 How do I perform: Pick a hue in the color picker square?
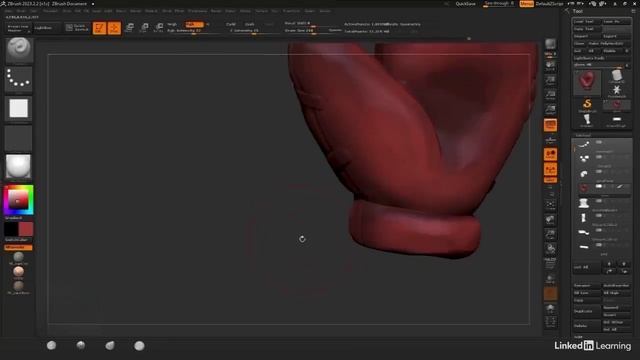(18, 200)
